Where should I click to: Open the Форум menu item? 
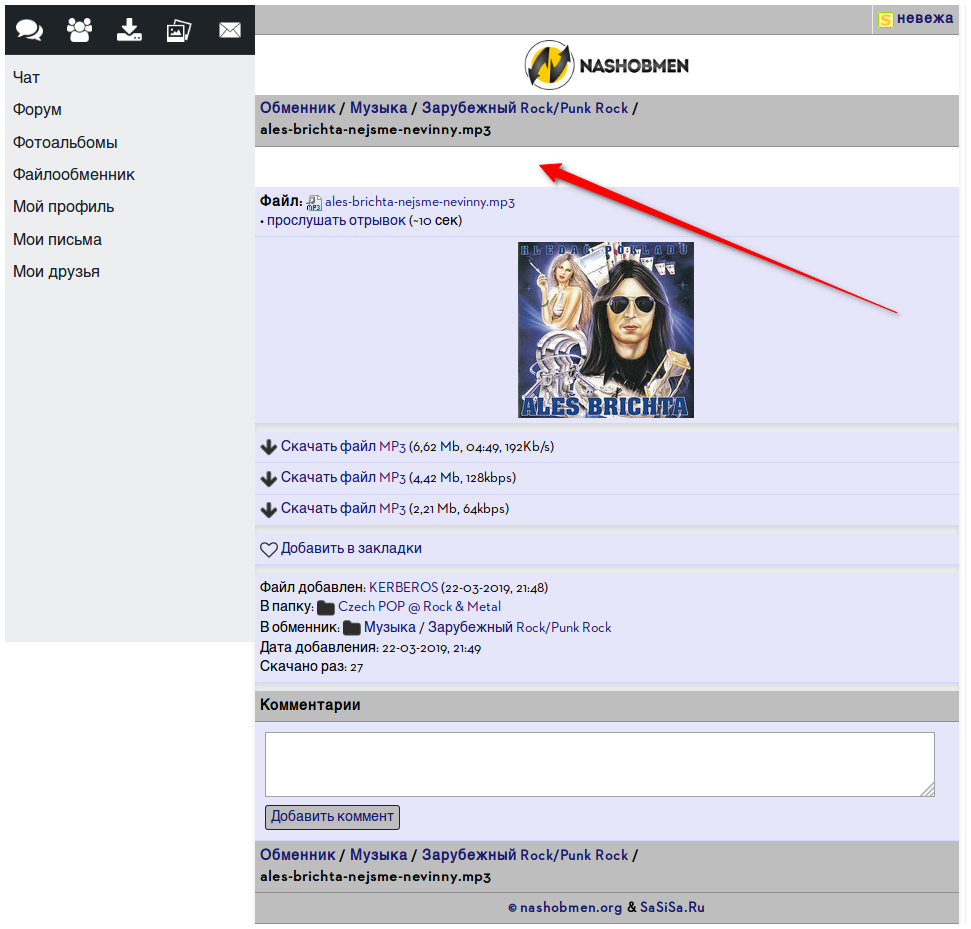(x=37, y=110)
